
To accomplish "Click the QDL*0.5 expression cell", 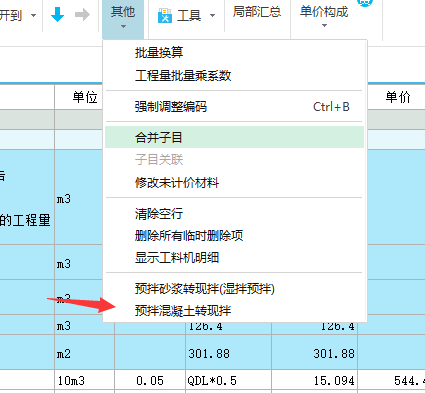I will (x=228, y=380).
